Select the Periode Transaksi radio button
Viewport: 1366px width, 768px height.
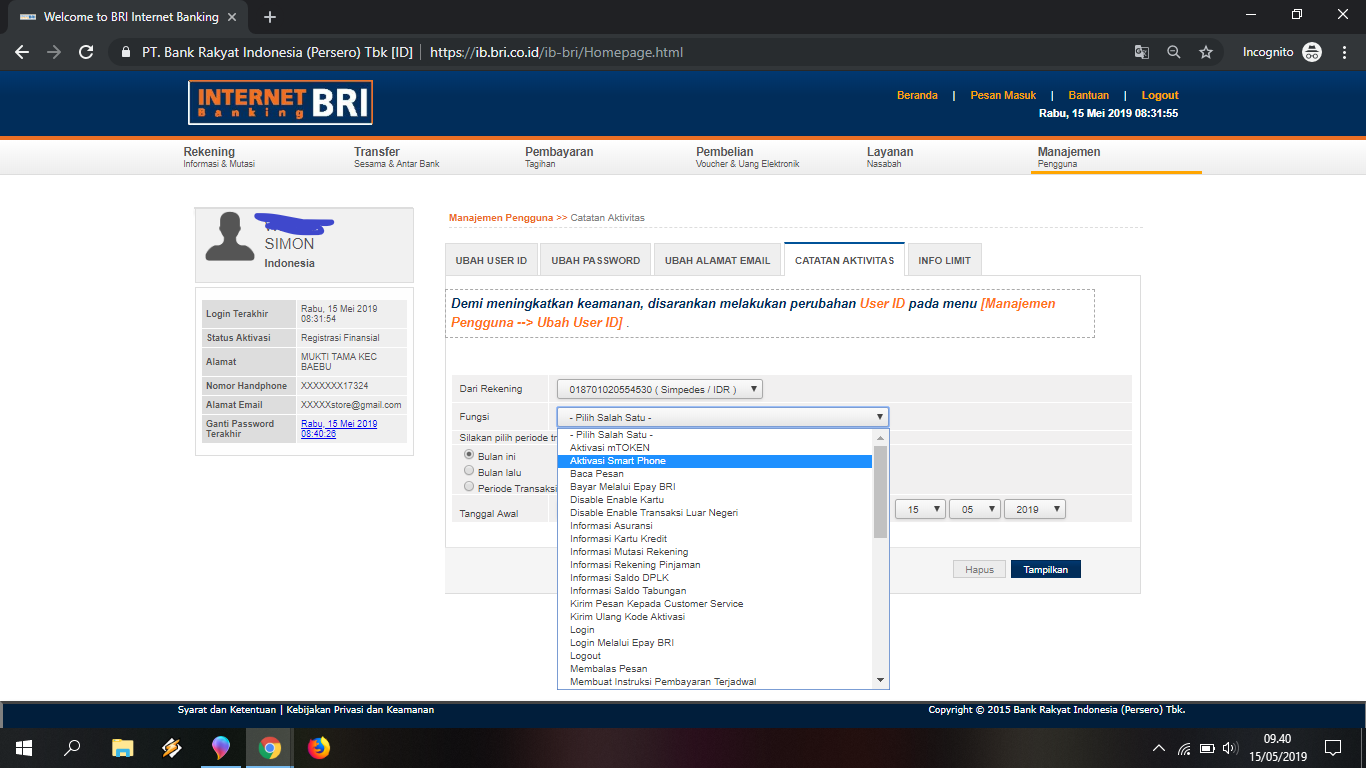[x=469, y=486]
